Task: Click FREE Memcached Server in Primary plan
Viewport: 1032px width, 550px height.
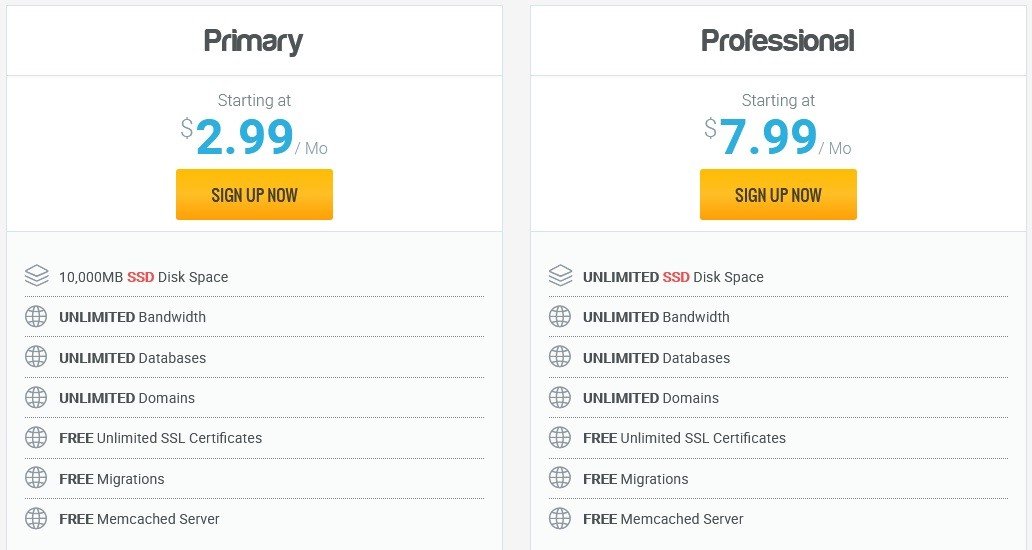Action: (x=140, y=519)
